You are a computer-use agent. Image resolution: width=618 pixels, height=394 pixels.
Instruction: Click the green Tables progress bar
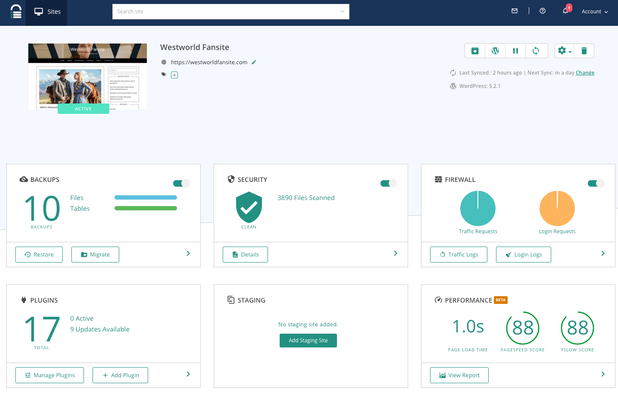pyautogui.click(x=146, y=208)
